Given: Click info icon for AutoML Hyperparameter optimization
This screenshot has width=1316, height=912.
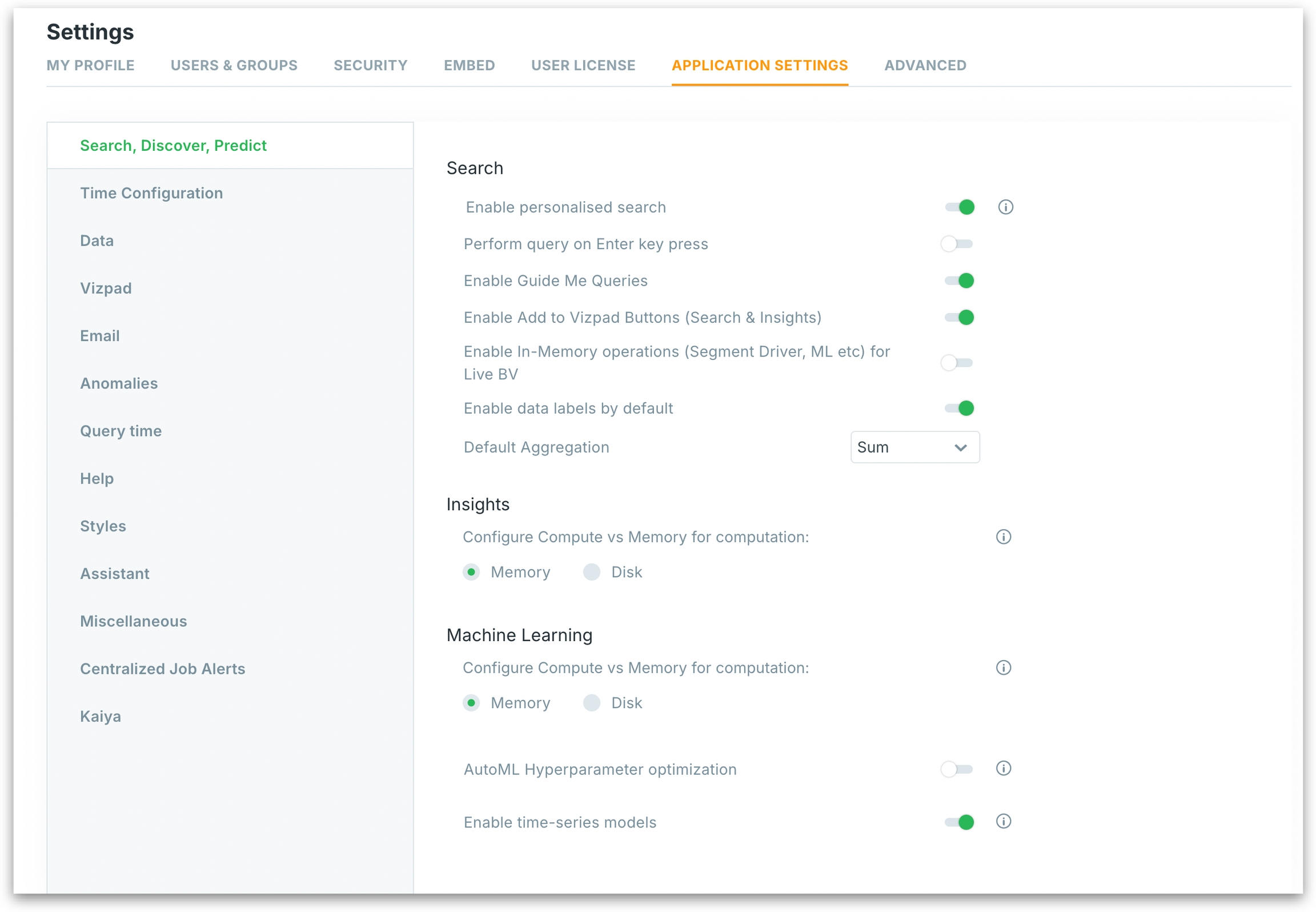Looking at the screenshot, I should pyautogui.click(x=1003, y=768).
